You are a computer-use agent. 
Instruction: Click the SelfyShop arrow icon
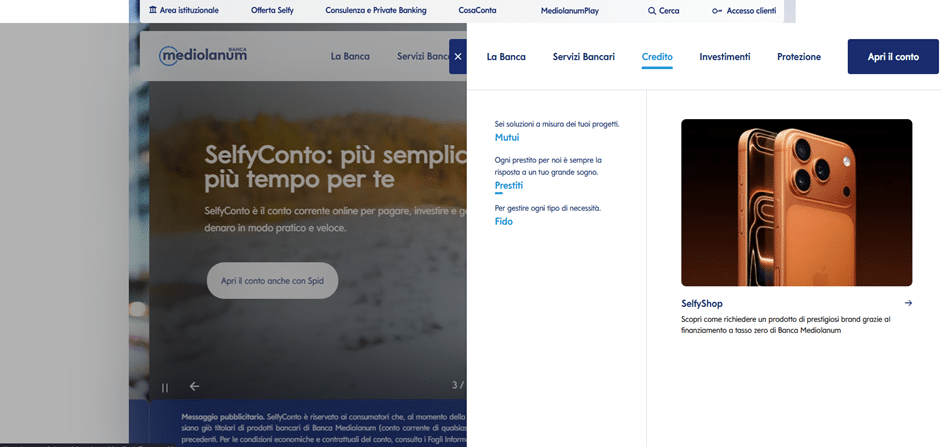pyautogui.click(x=907, y=303)
